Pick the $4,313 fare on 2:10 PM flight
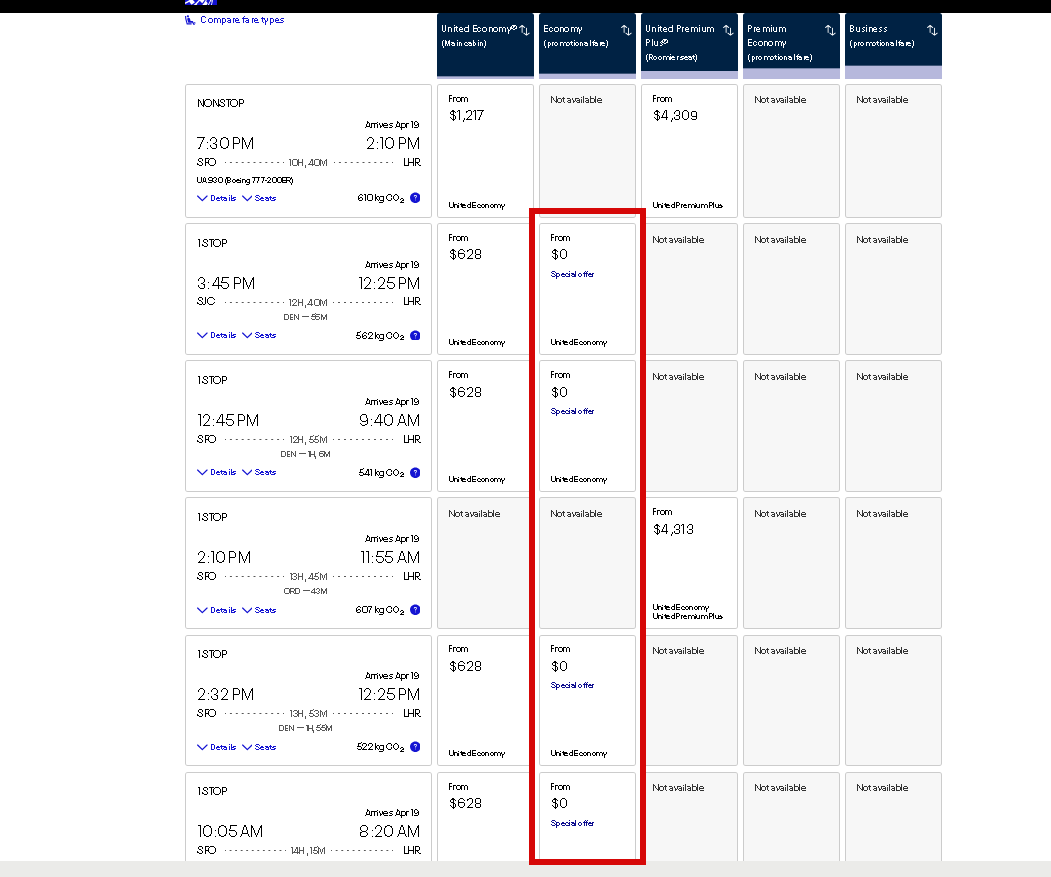 [x=689, y=562]
